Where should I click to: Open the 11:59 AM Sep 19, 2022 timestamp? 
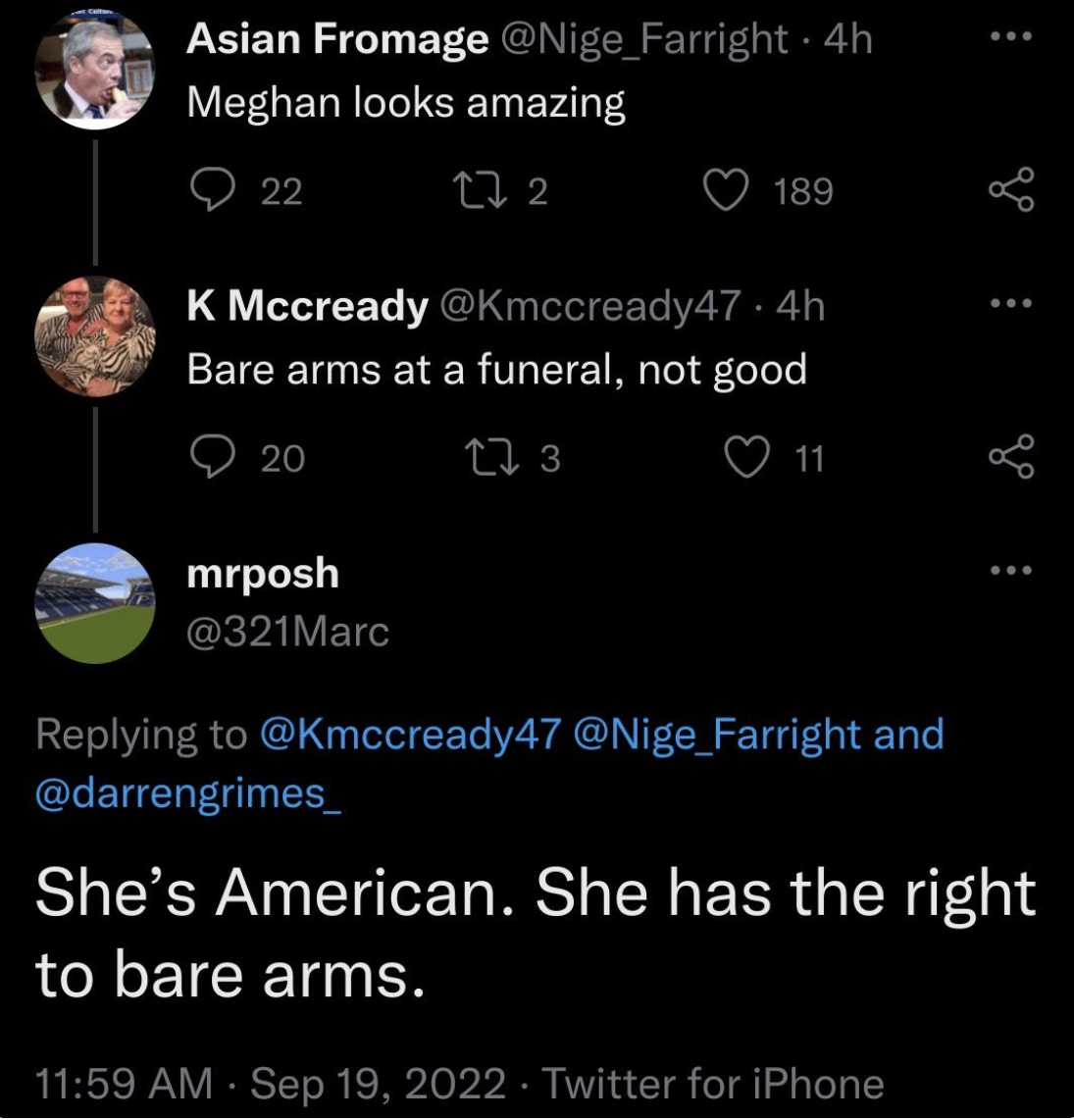click(x=271, y=1083)
